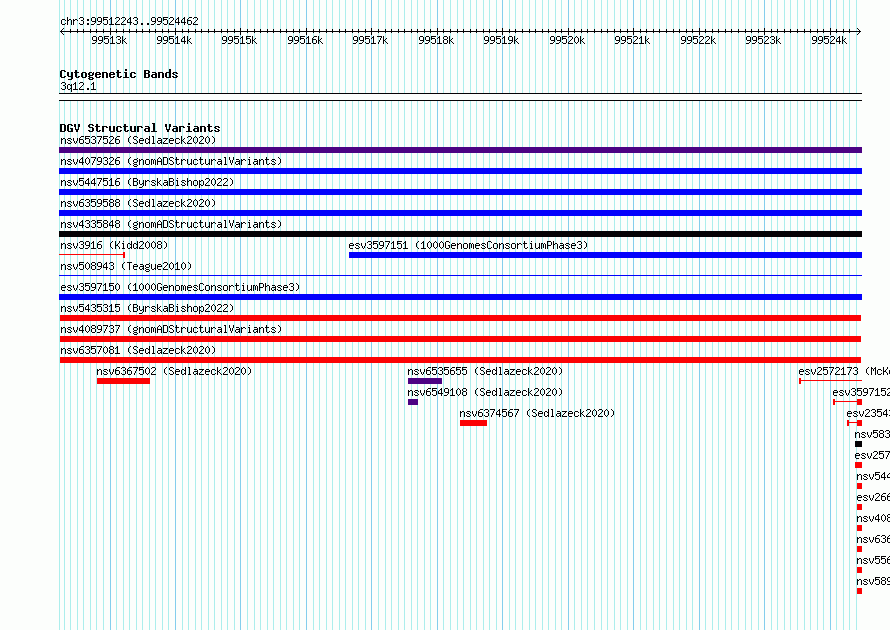Open variant nsv5435315 (ByrskaBishop2022) label

[147, 308]
